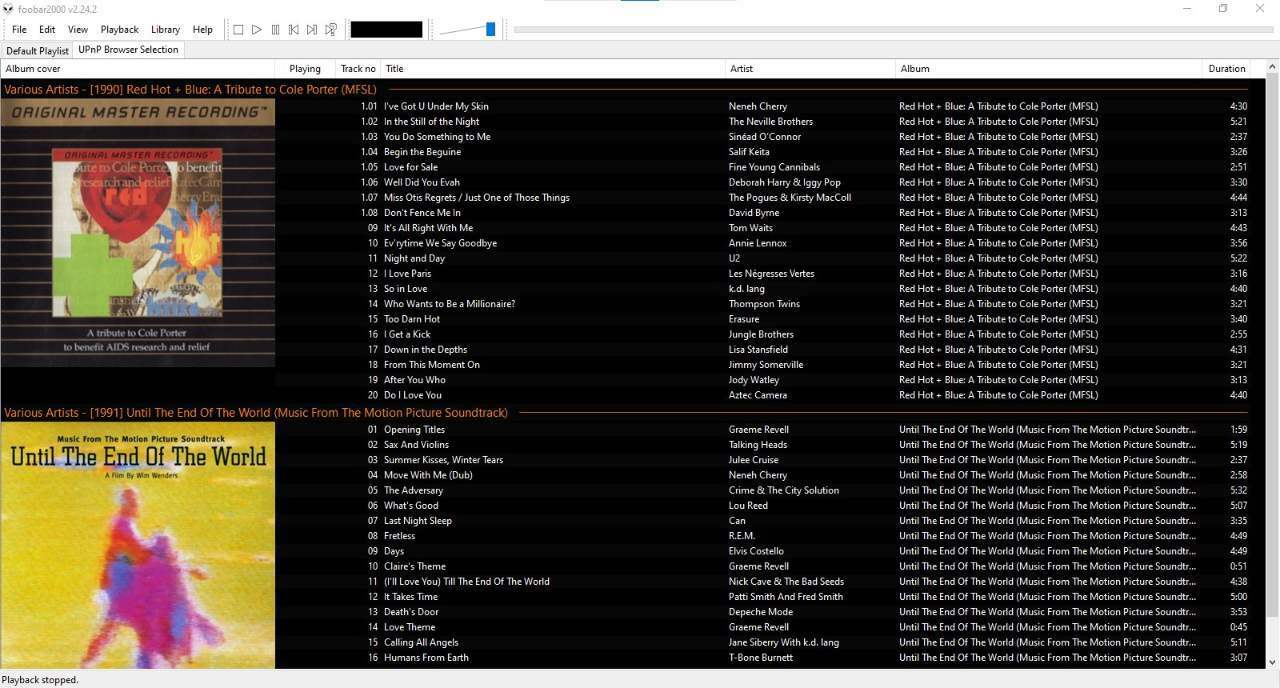
Task: Open the View menu
Action: [78, 30]
